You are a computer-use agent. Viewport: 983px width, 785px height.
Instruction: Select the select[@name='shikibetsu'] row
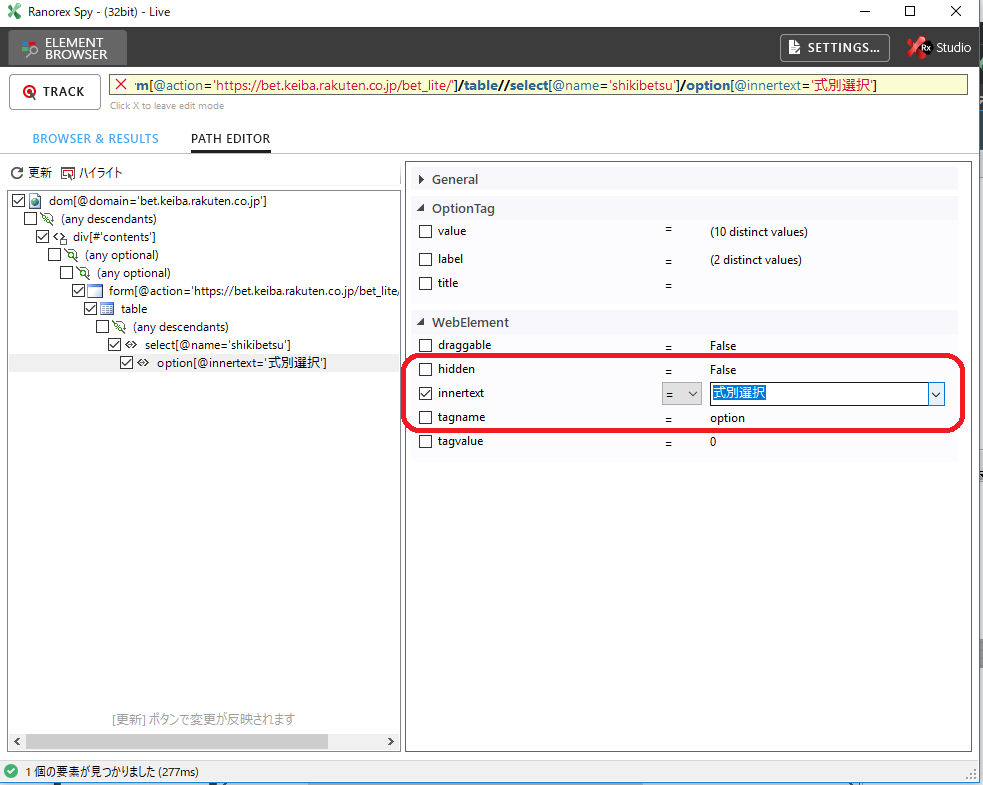[218, 345]
